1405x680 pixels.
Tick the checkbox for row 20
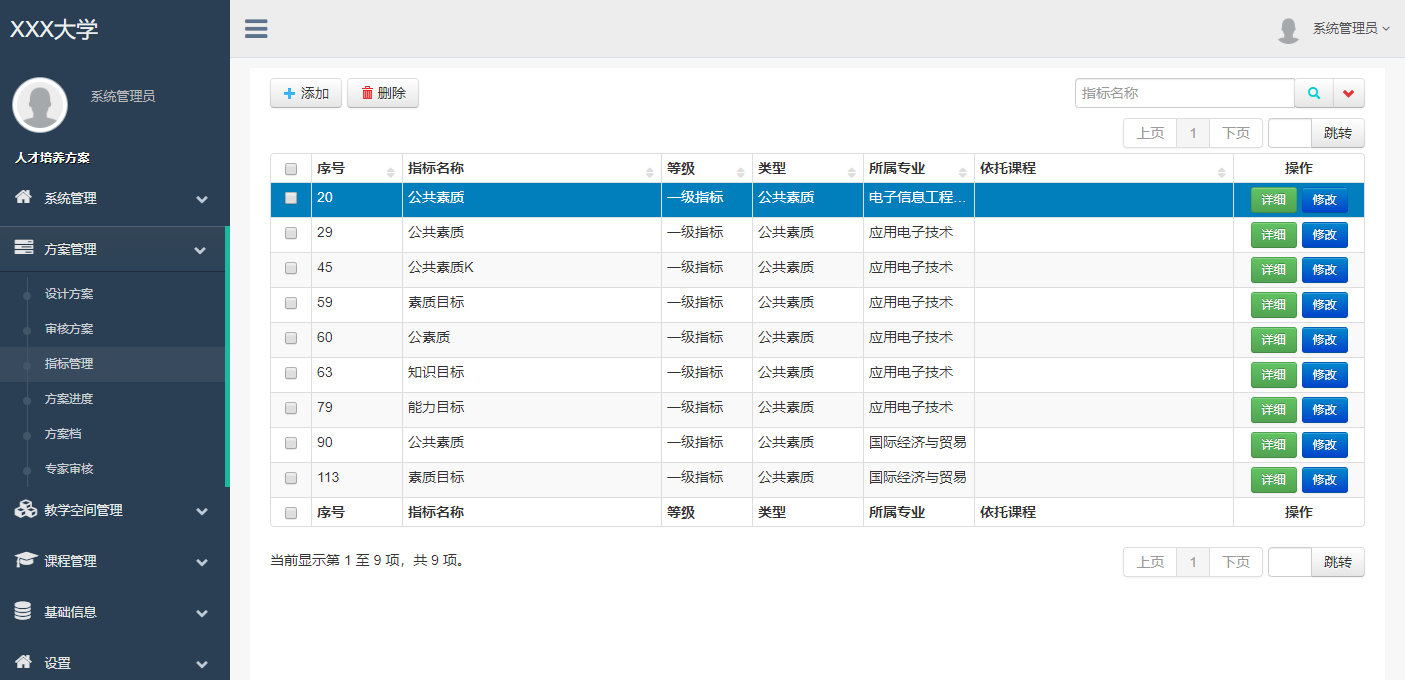point(291,198)
